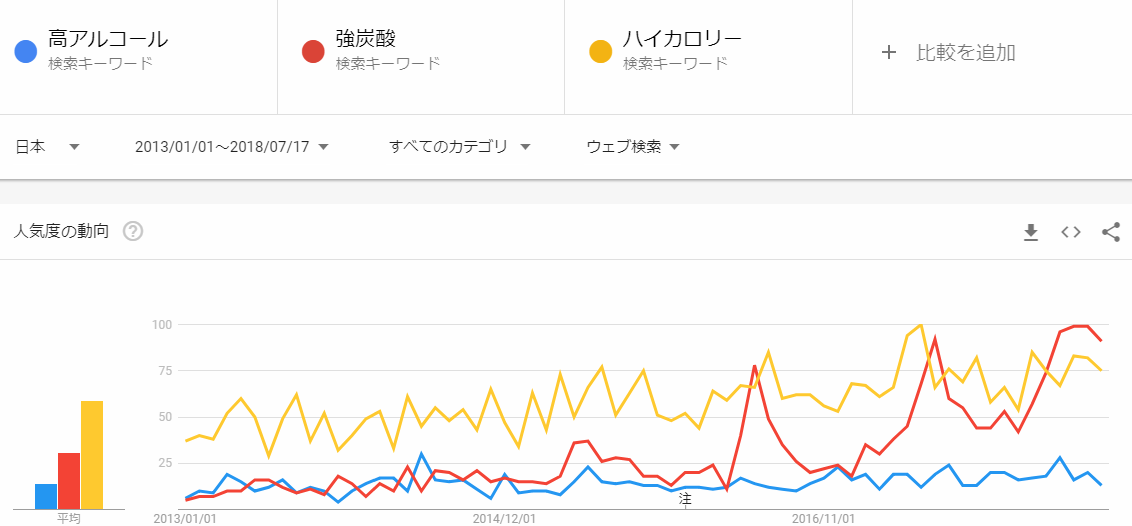Viewport: 1132px width, 526px height.
Task: Click 比較を追加 to add a term
Action: coord(965,53)
